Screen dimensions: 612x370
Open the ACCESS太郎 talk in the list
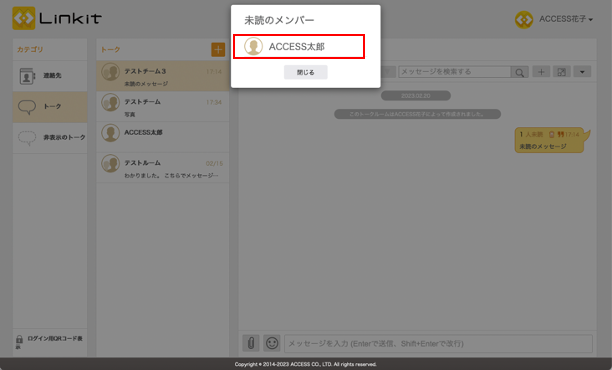click(x=162, y=137)
